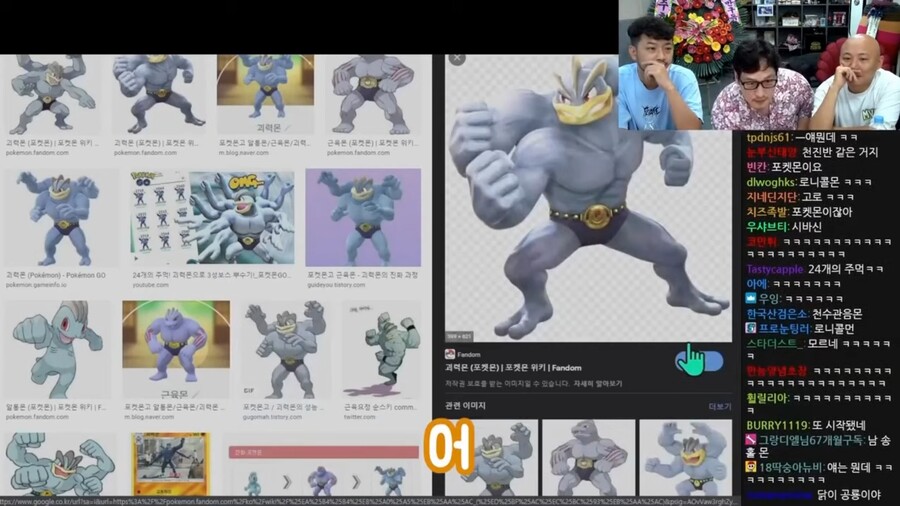This screenshot has height=506, width=900.
Task: Click chat username 'Tastycapple'
Action: [775, 269]
